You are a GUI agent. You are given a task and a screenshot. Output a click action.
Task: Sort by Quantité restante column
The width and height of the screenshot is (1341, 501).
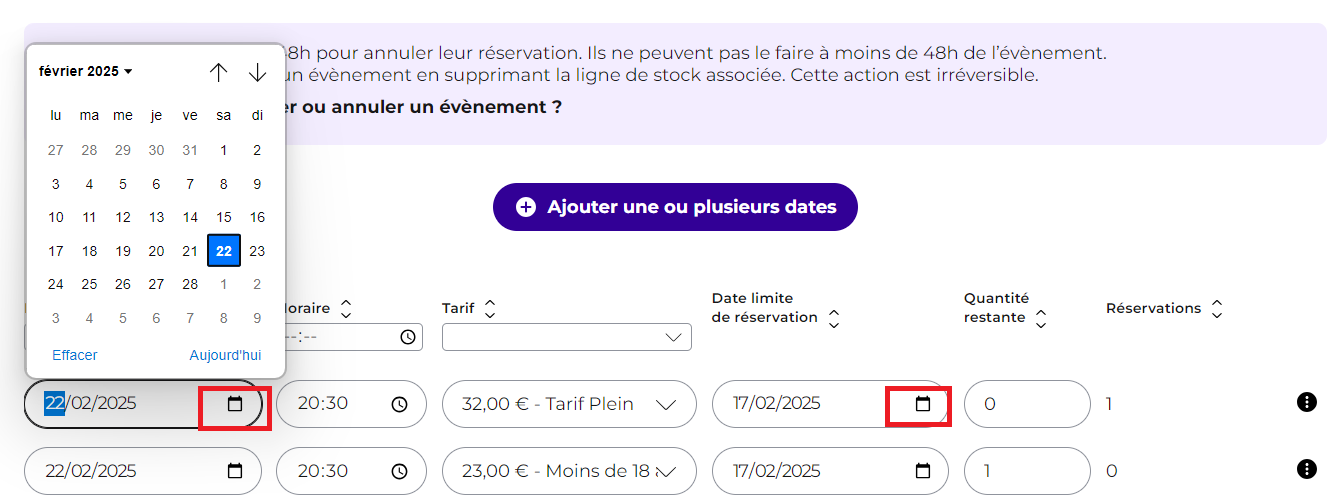pyautogui.click(x=1041, y=318)
